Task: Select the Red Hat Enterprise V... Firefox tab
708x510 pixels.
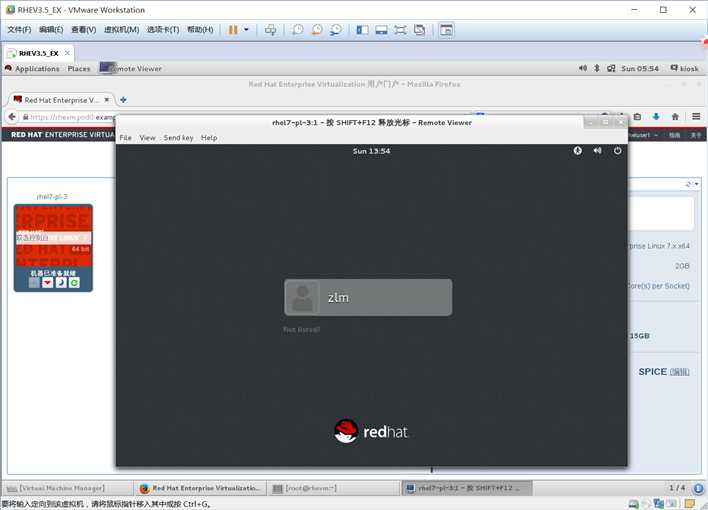Action: [61, 100]
